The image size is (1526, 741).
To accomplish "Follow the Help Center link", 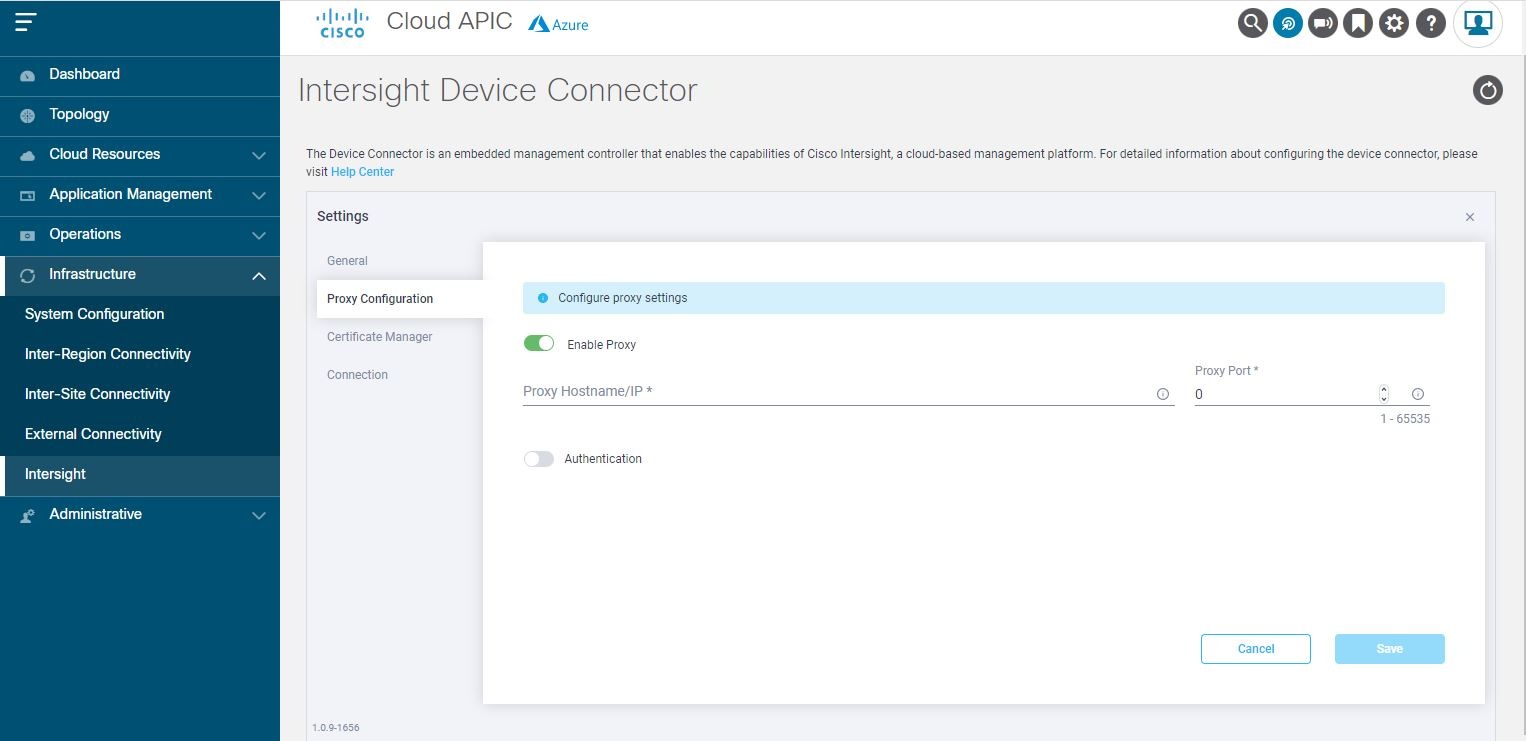I will point(362,172).
